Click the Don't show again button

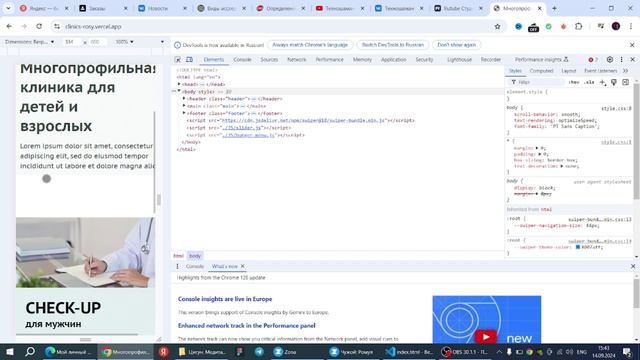click(456, 45)
